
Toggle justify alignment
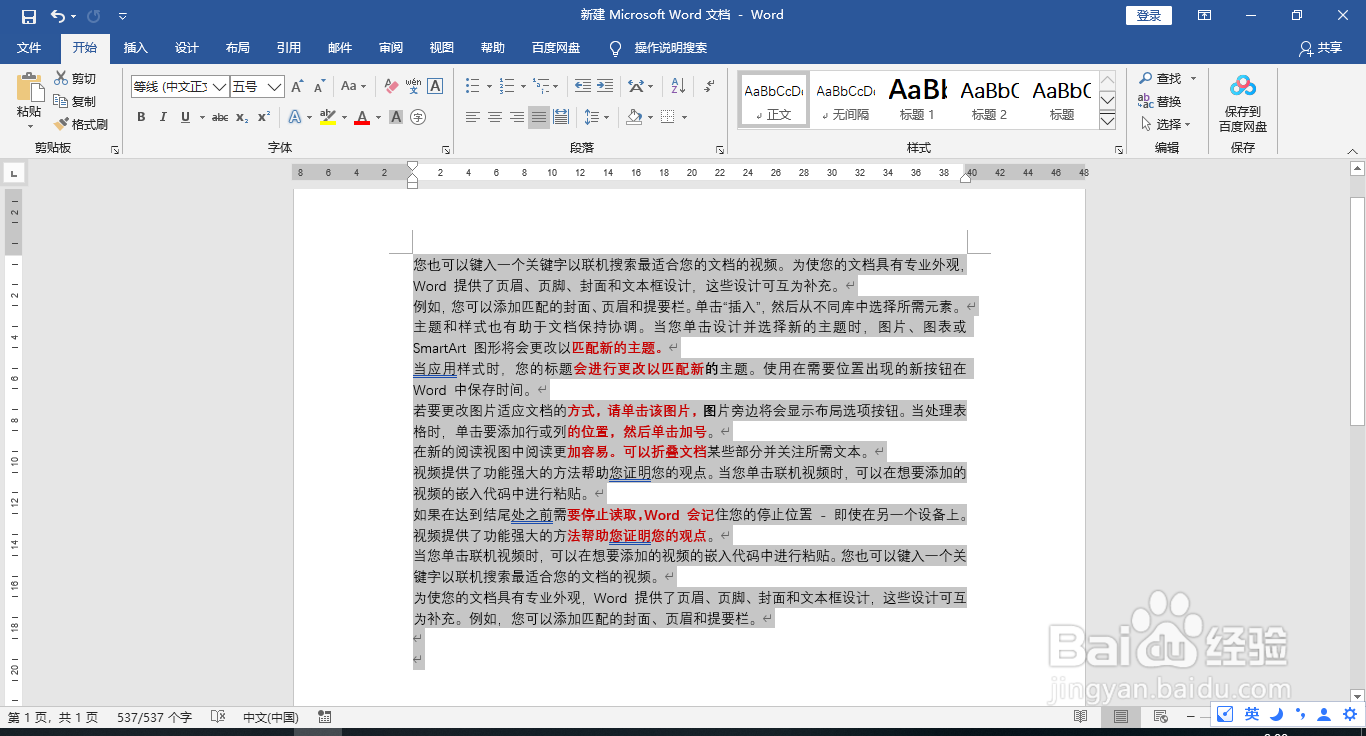pos(539,117)
